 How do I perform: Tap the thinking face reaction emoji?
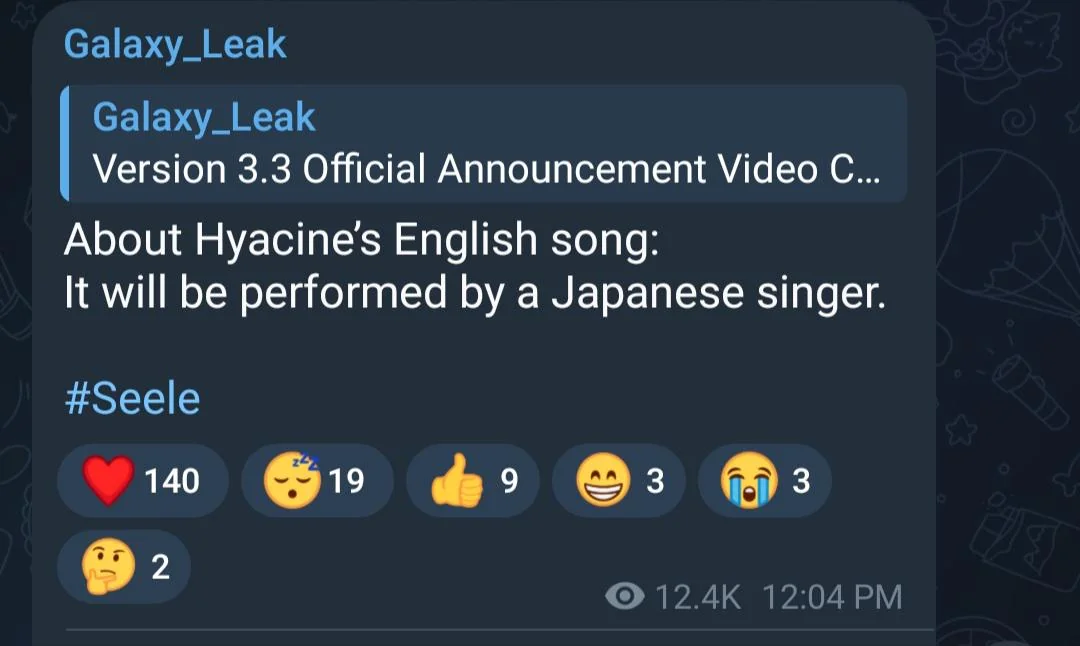pyautogui.click(x=108, y=566)
